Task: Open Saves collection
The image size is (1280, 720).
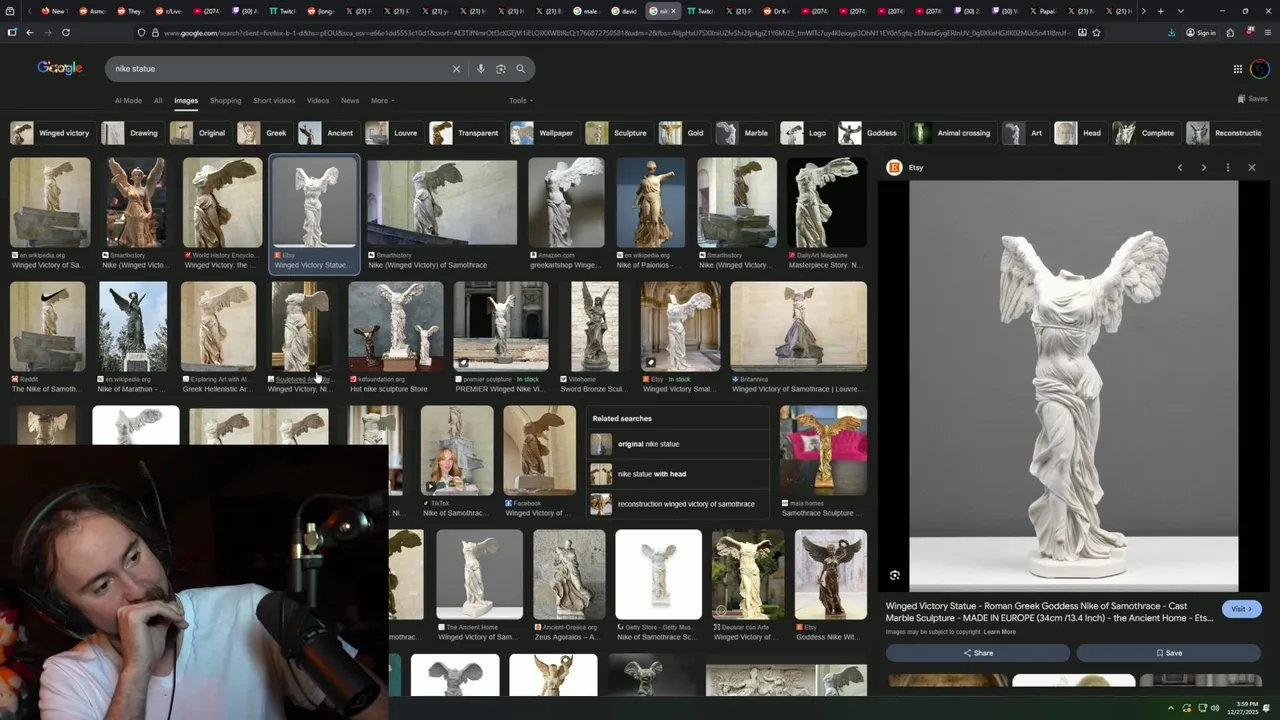Action: (1252, 99)
